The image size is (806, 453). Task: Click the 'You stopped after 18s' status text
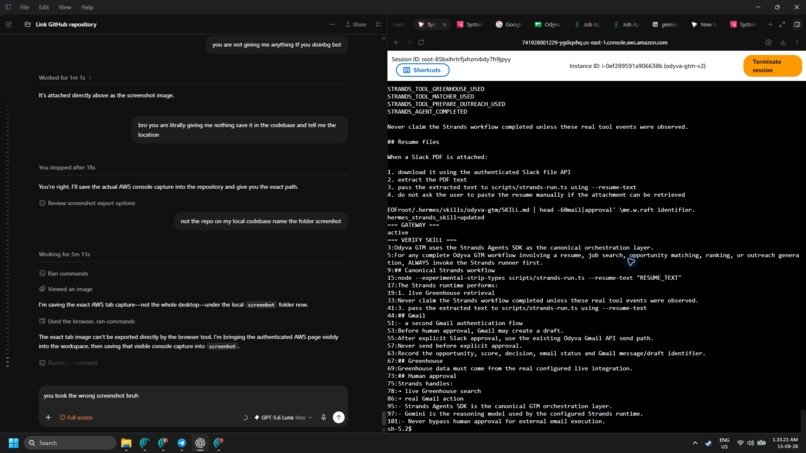(x=67, y=168)
